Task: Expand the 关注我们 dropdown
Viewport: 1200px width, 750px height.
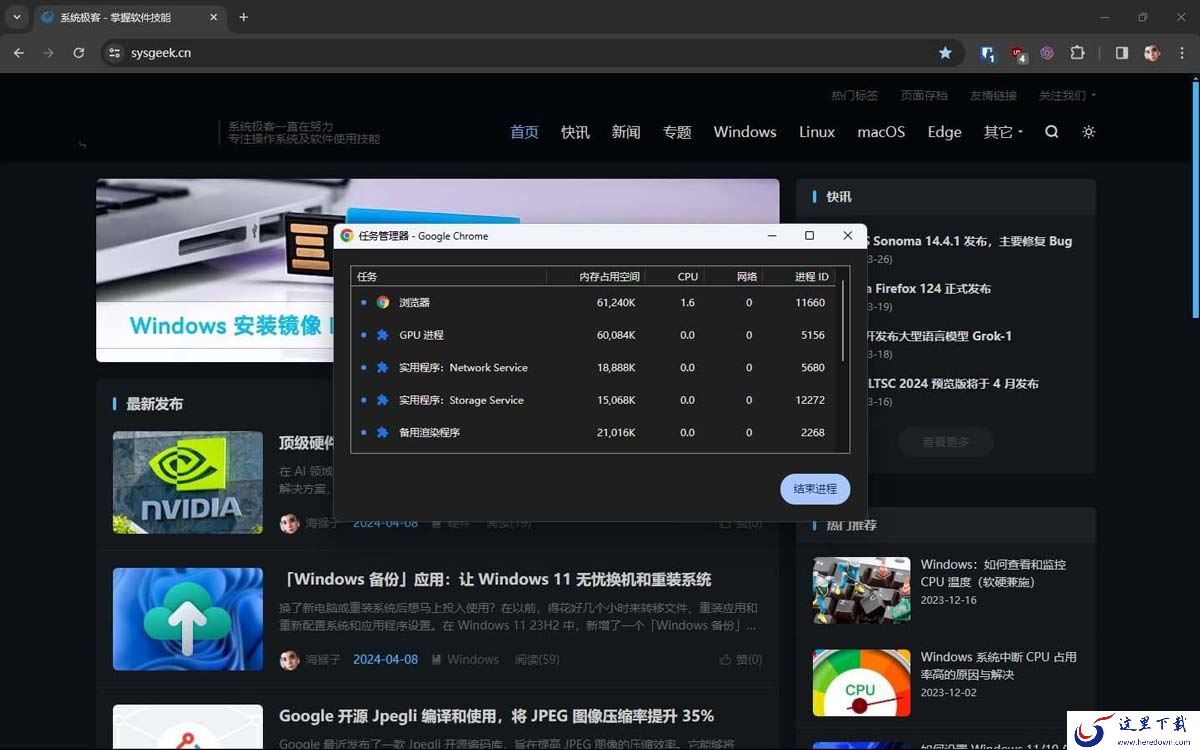Action: pos(1067,96)
